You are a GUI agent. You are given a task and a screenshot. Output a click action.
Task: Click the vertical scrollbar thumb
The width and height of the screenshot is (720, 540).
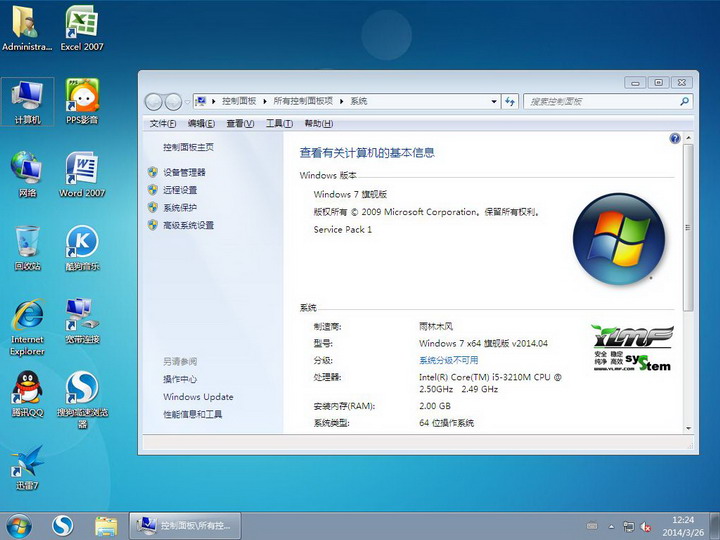(688, 227)
